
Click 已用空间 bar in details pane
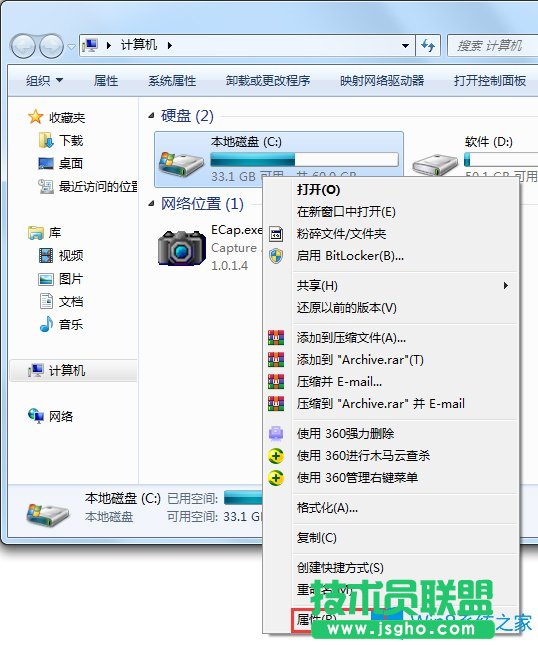(x=243, y=498)
